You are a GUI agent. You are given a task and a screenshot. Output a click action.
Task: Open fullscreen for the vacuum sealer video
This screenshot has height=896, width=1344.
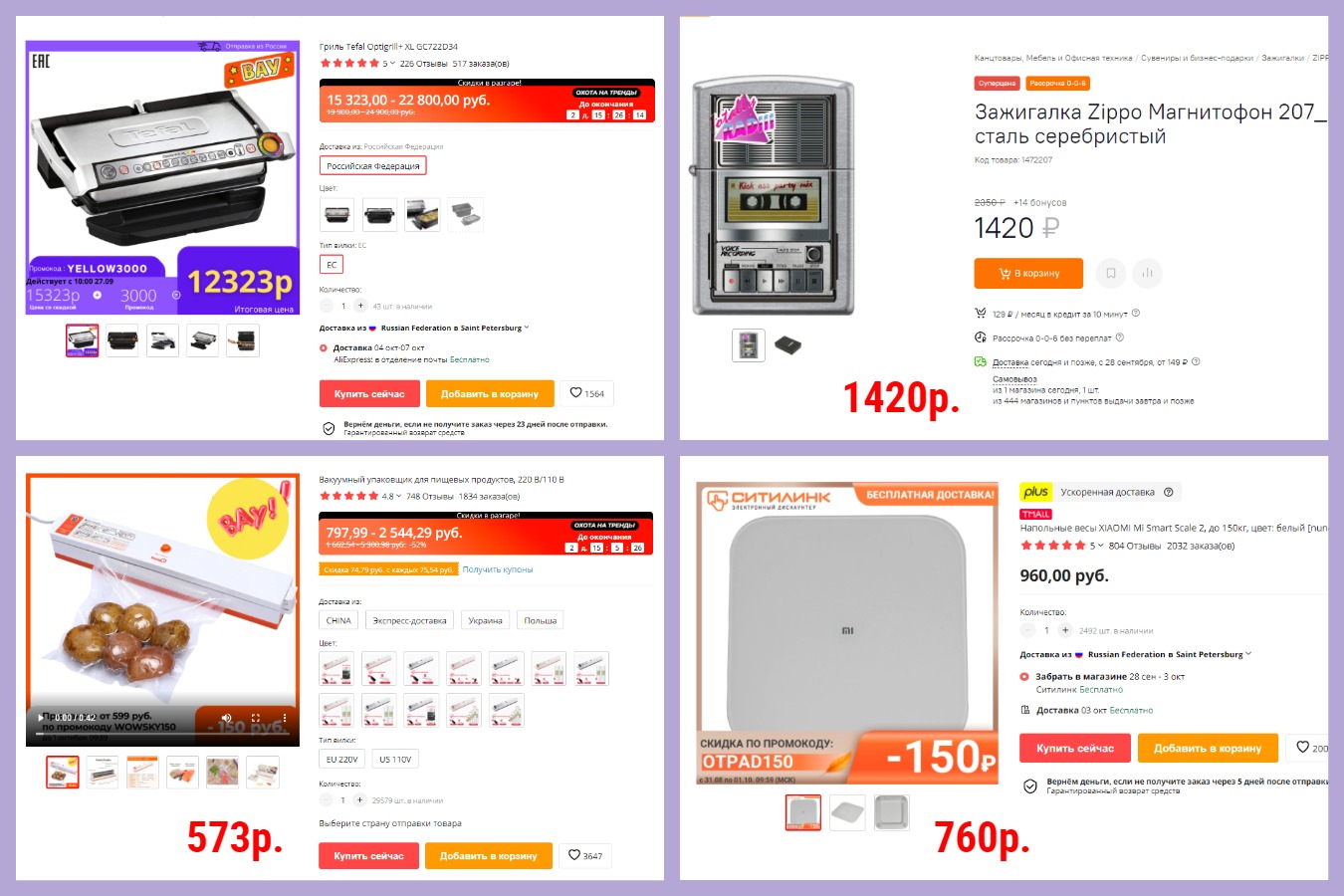click(256, 718)
